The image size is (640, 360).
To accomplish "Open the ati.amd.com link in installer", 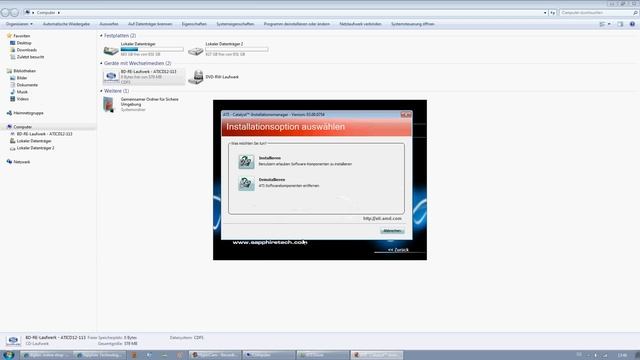I will (382, 219).
